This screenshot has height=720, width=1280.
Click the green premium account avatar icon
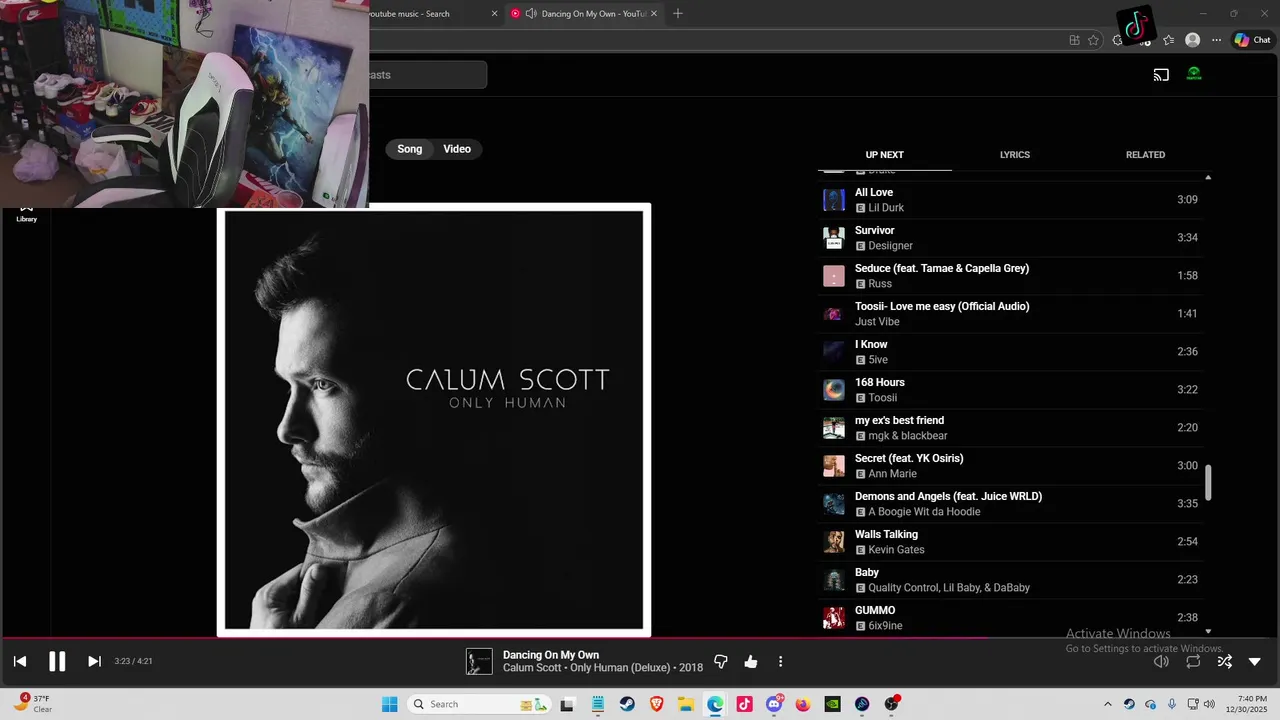point(1194,74)
